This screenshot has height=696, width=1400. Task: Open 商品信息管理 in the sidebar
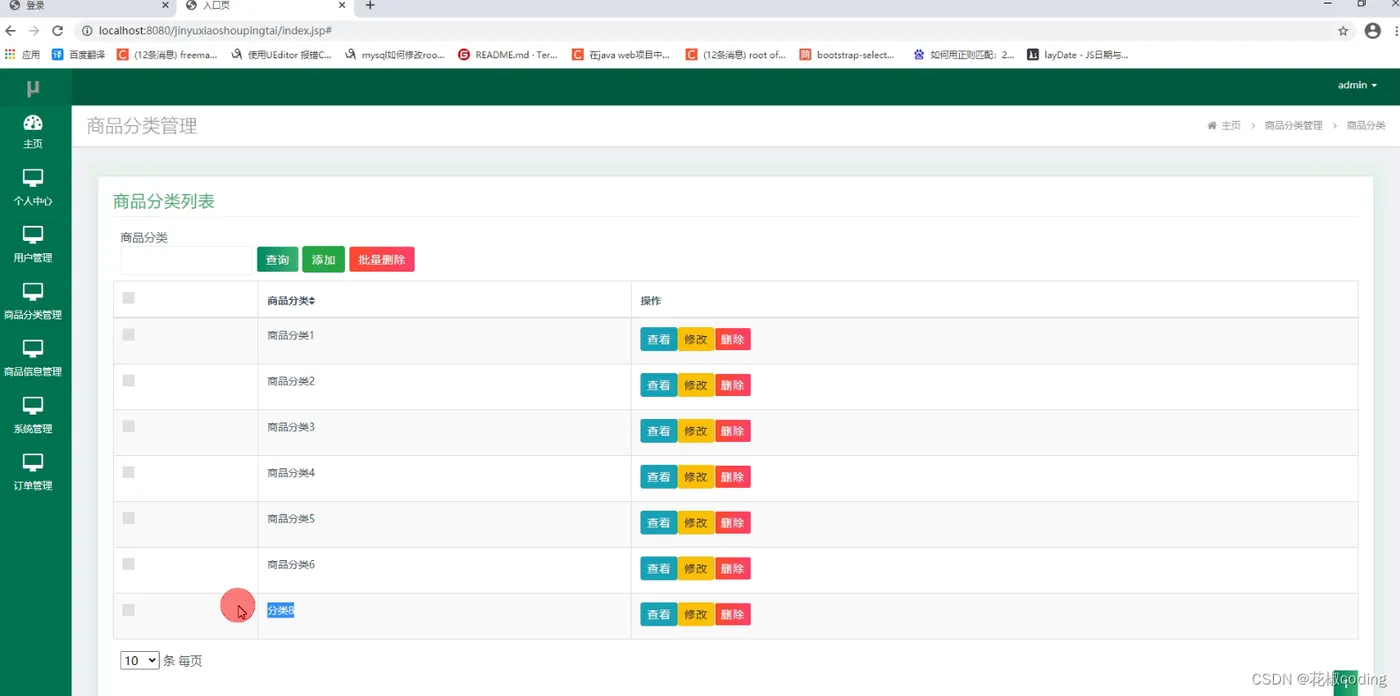33,358
